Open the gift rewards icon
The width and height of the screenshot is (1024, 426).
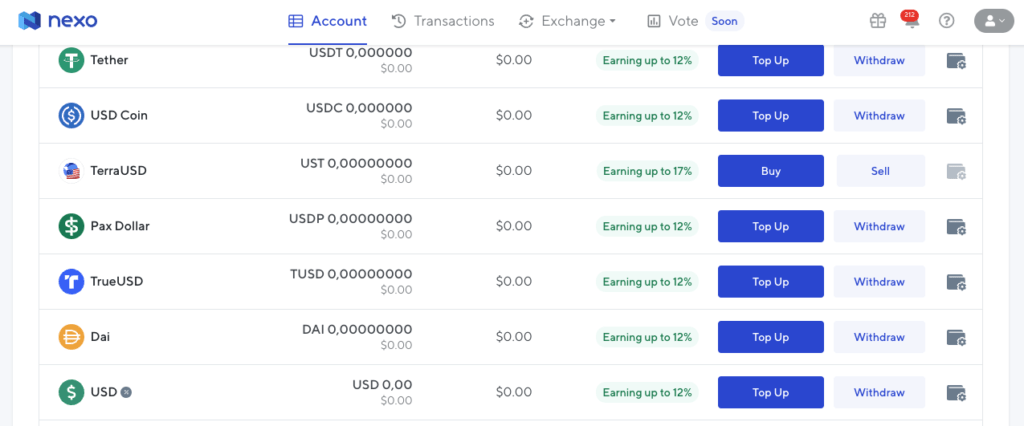coord(877,21)
